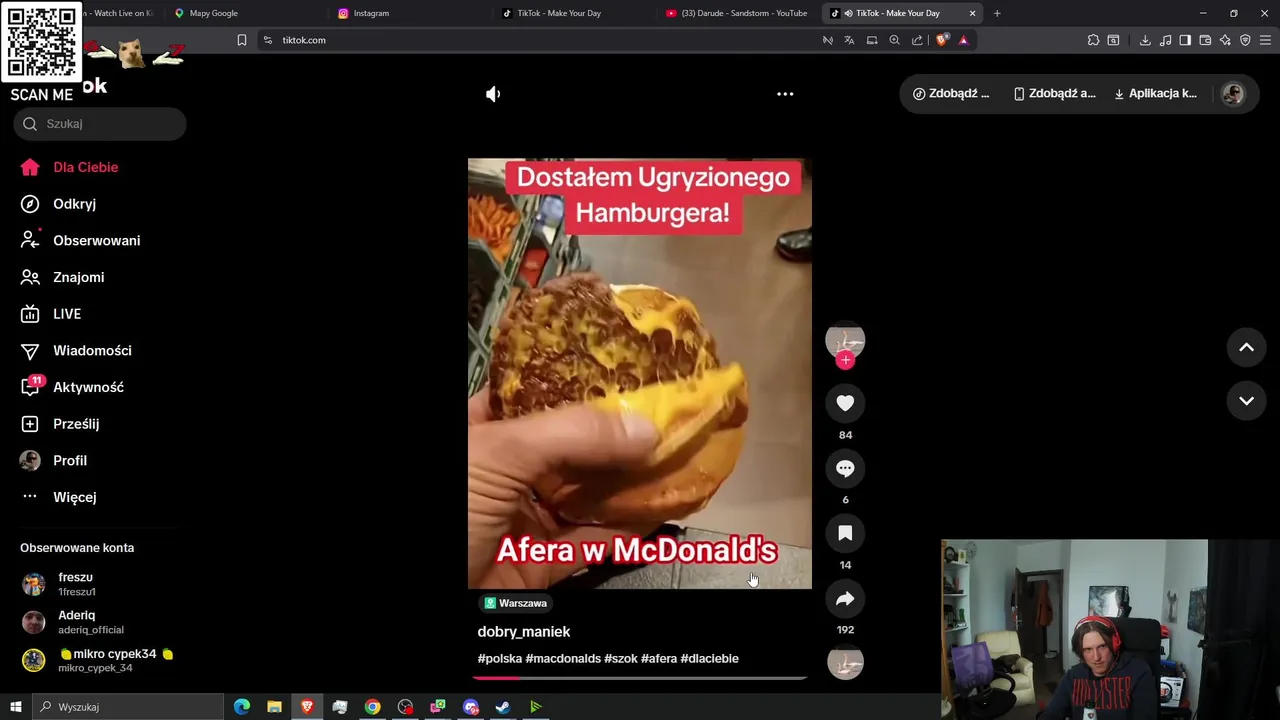Open Brave Rewards triangle icon
This screenshot has height=720, width=1280.
pos(963,40)
